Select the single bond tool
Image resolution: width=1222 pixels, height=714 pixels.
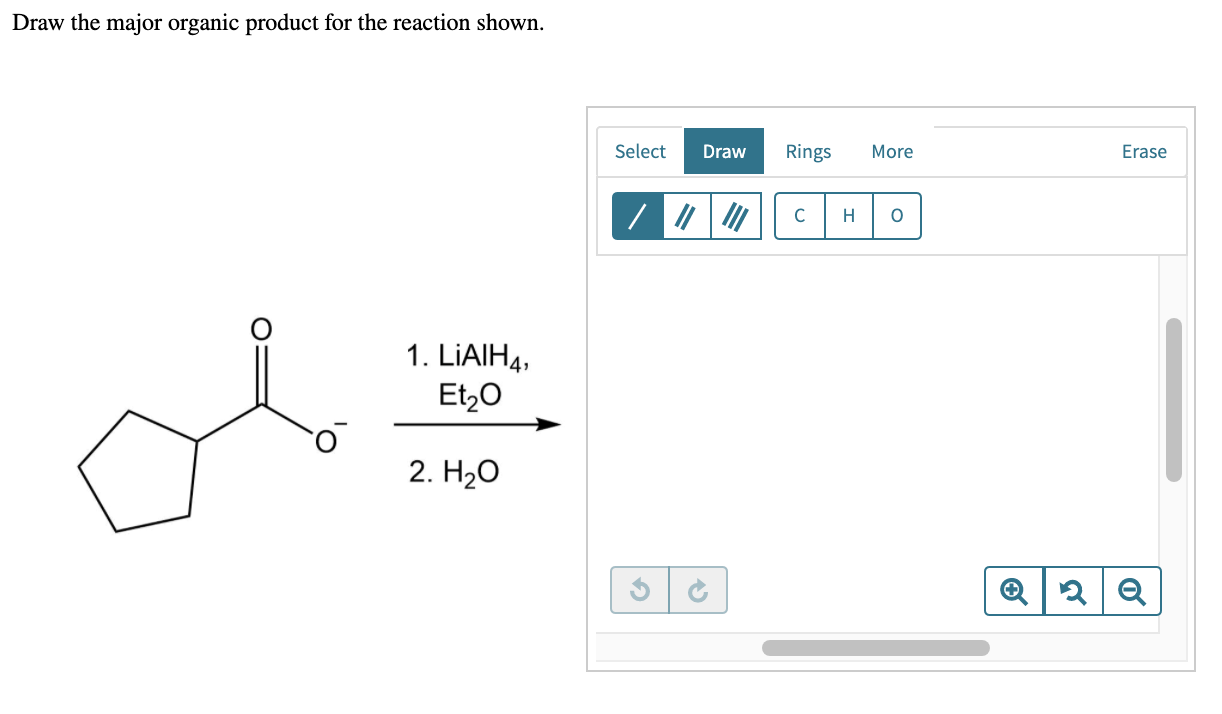click(637, 216)
